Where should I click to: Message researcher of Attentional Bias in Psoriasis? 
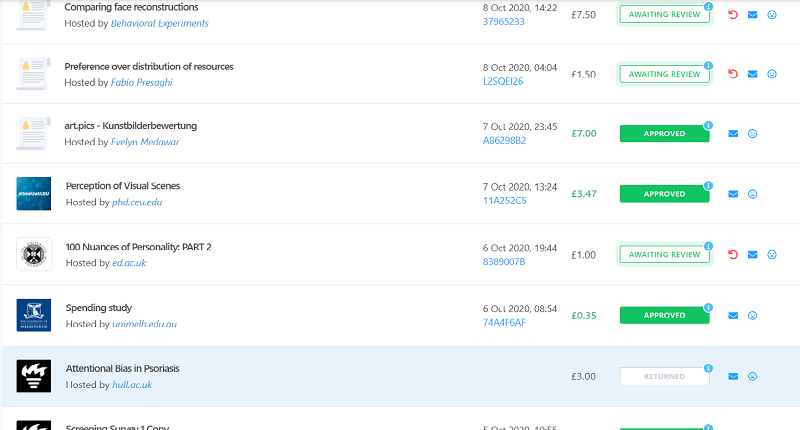click(733, 376)
